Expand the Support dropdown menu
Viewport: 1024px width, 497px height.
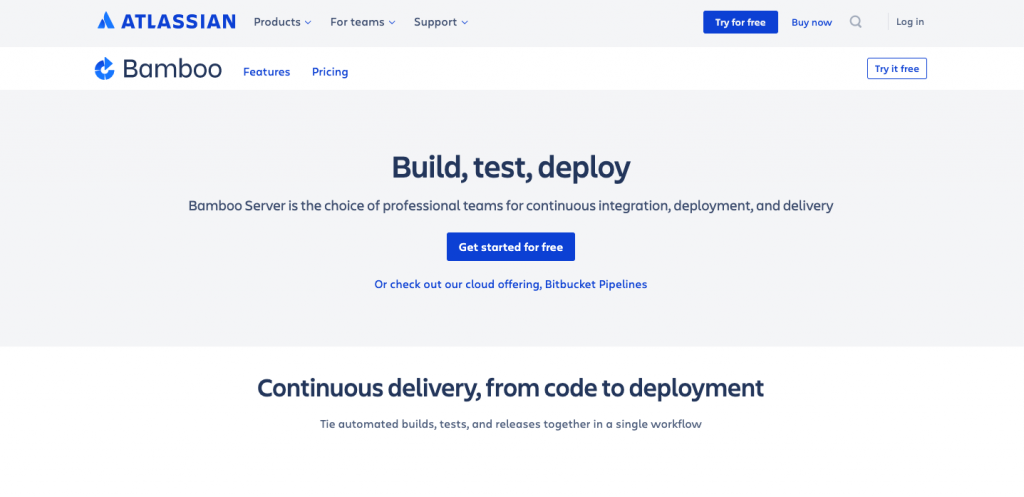click(441, 22)
